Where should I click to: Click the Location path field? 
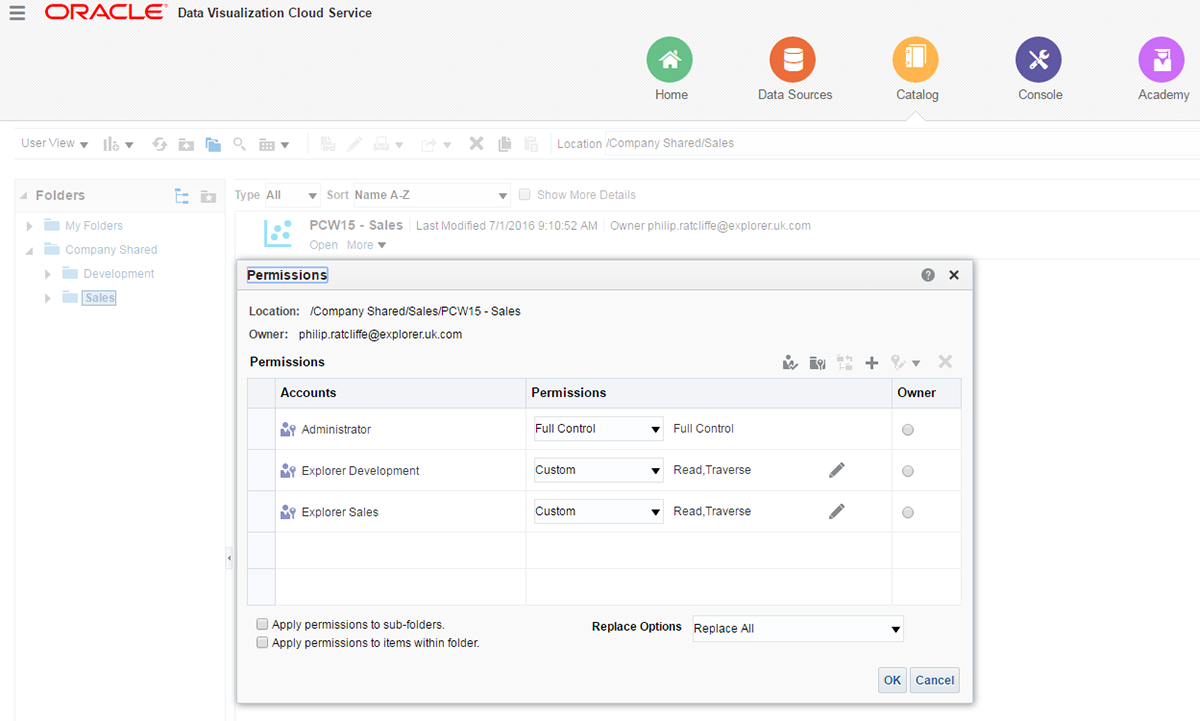[900, 143]
